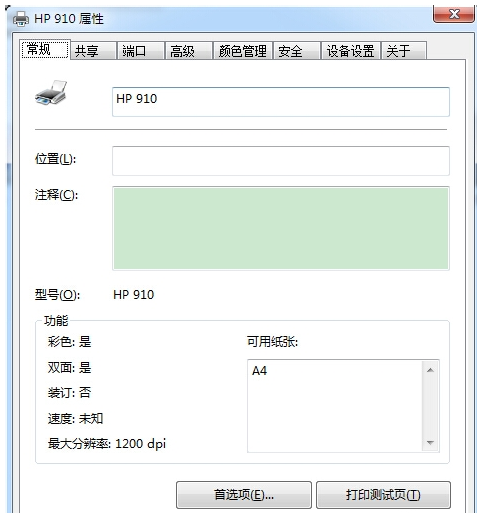Click the large printer icon beside the name field
The height and width of the screenshot is (513, 477).
51,93
